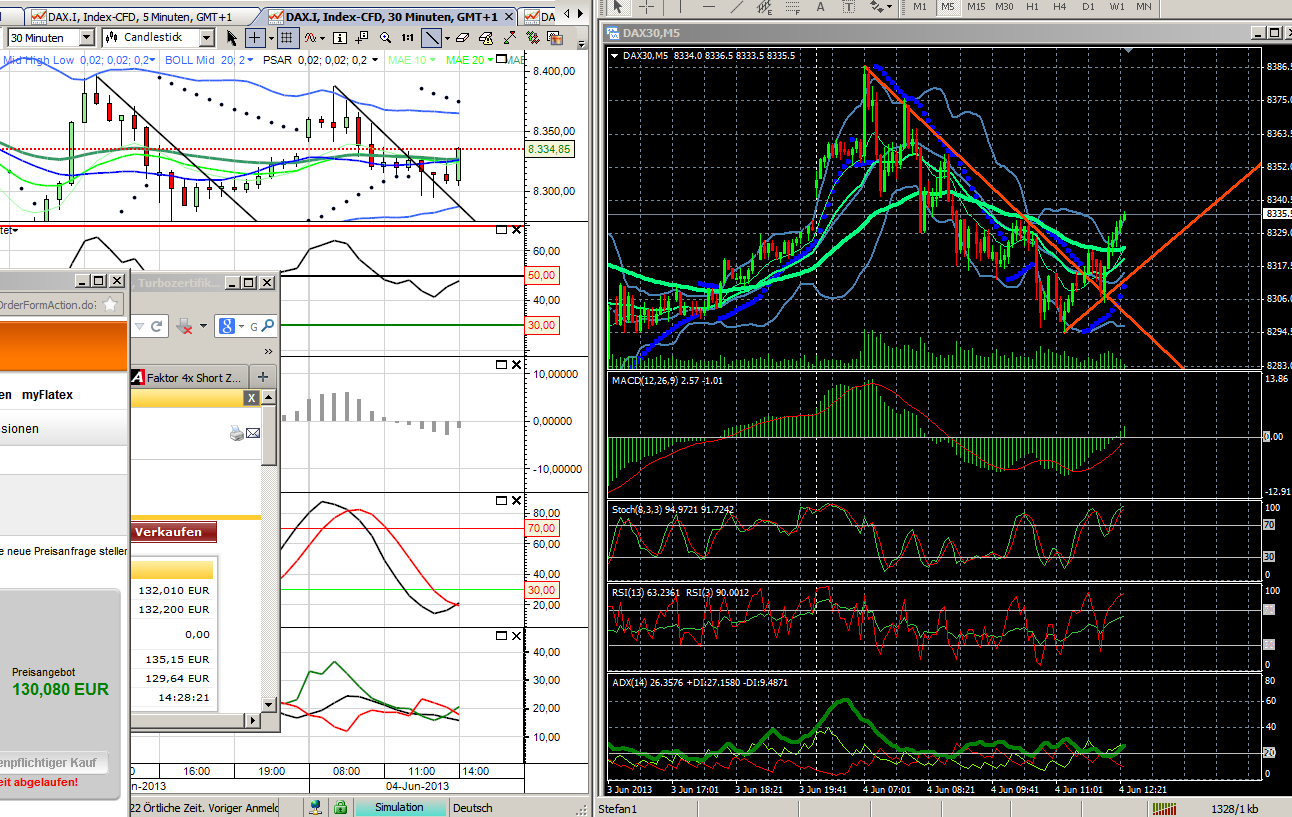Click the print icon on webpage
The width and height of the screenshot is (1292, 817).
coord(236,433)
